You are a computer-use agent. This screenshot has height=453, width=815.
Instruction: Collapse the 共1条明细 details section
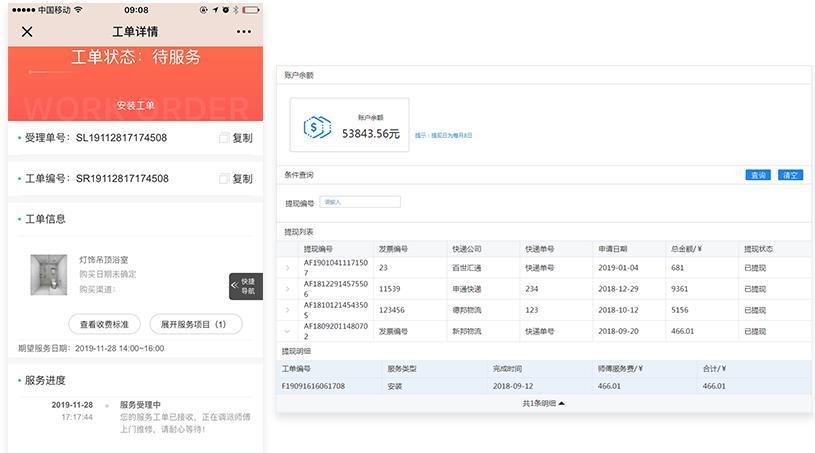[543, 403]
